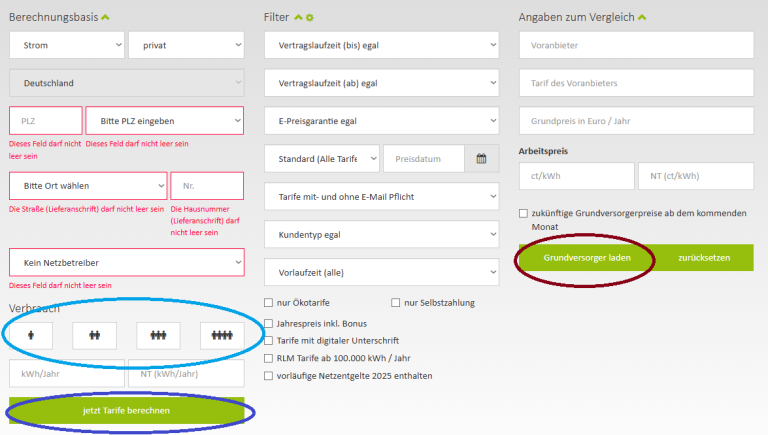Click the zurücksetzen button
The image size is (768, 435).
click(704, 258)
